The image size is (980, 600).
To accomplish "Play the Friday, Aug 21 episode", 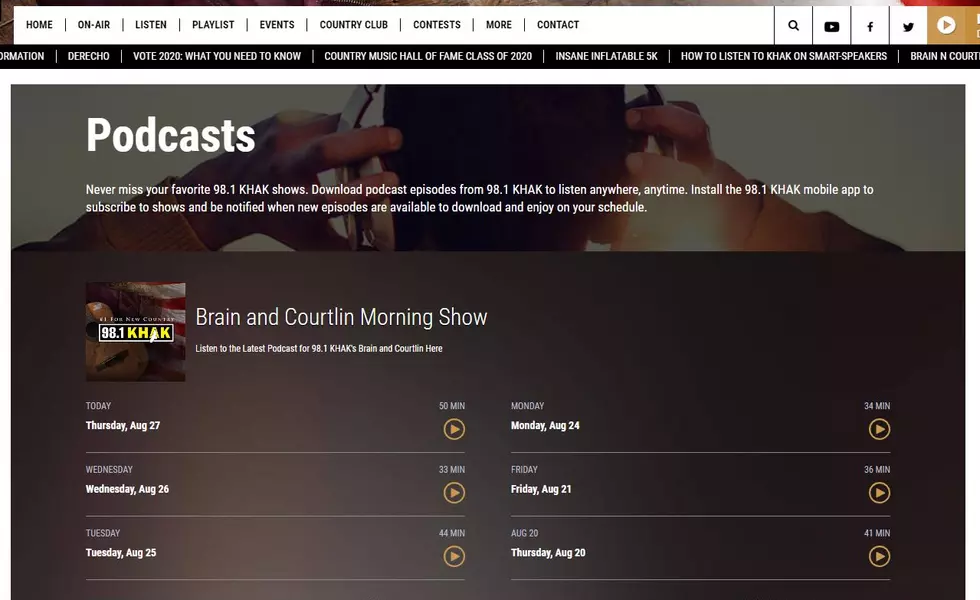I will (879, 493).
